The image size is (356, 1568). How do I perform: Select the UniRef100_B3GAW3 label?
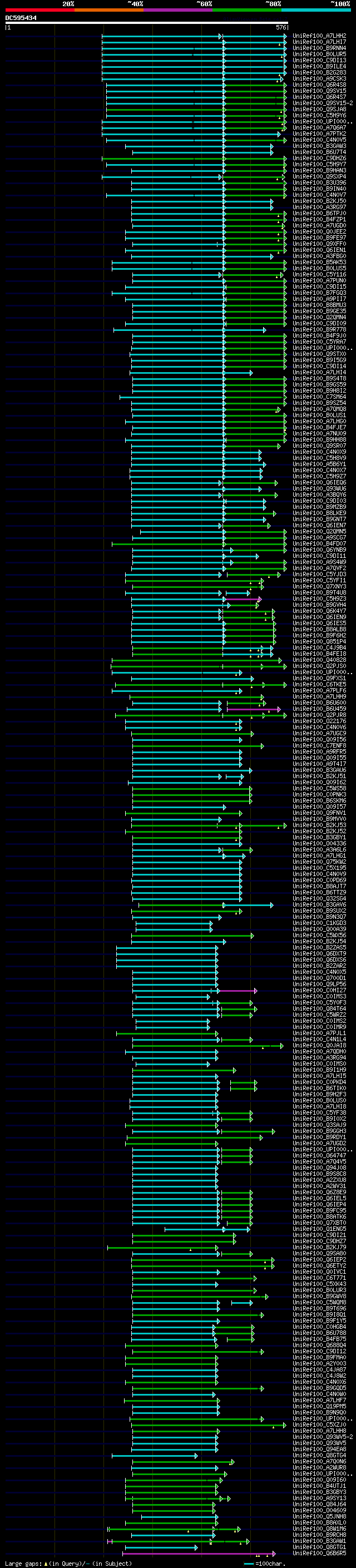(x=319, y=146)
